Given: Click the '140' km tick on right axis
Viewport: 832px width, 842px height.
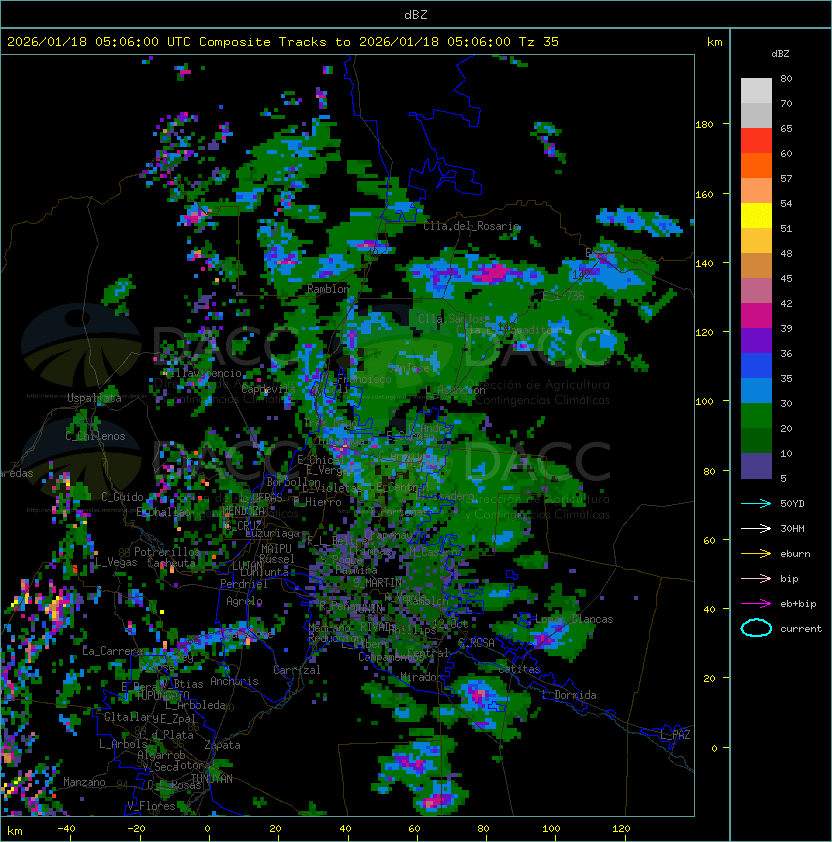Looking at the screenshot, I should click(704, 264).
